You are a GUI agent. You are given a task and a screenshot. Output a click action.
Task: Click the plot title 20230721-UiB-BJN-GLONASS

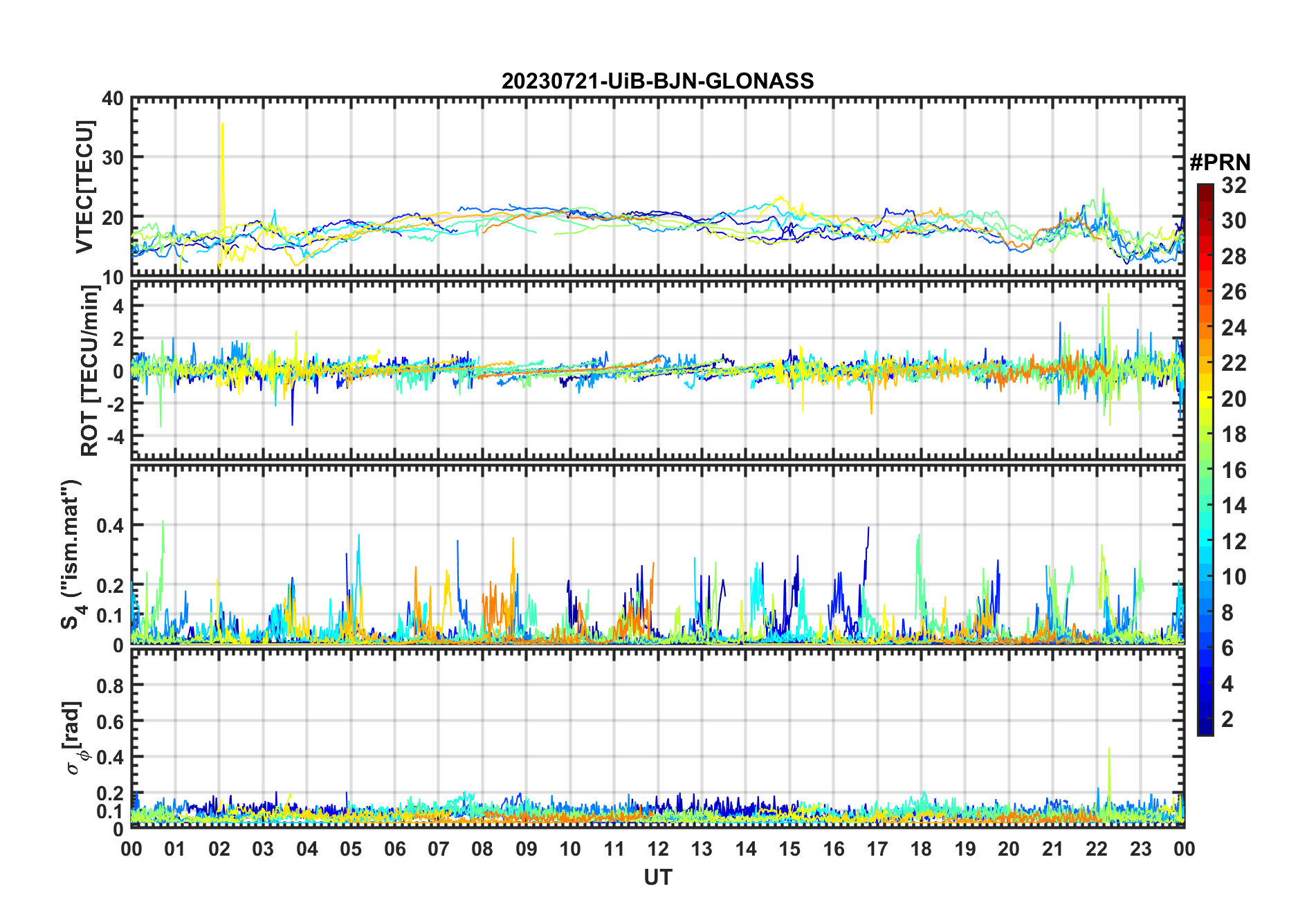[657, 81]
